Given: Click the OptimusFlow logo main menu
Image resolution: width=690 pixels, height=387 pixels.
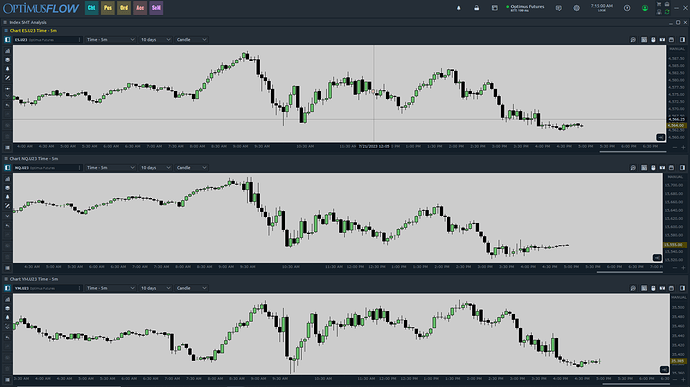Looking at the screenshot, I should 41,8.
